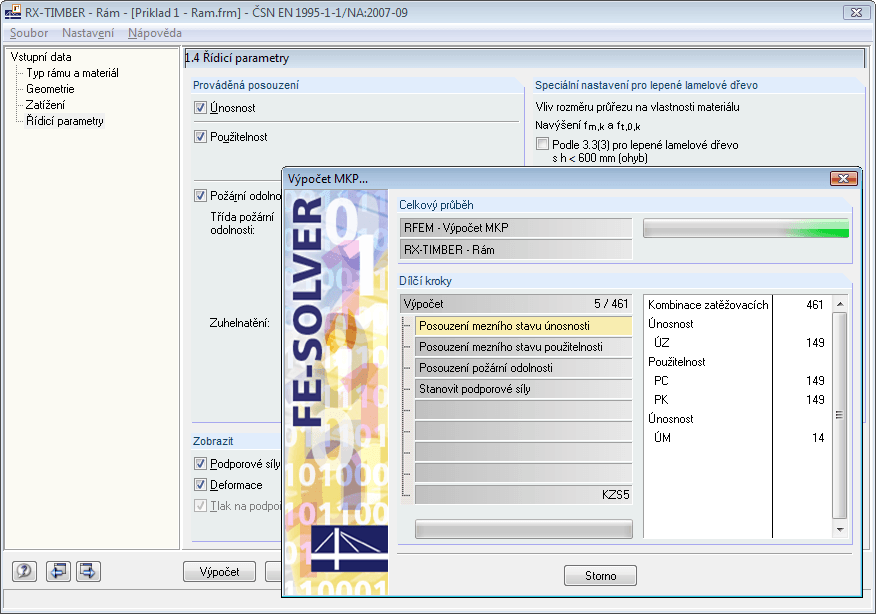Click the Dílčí kroky section heading
This screenshot has height=614, width=876.
[425, 281]
